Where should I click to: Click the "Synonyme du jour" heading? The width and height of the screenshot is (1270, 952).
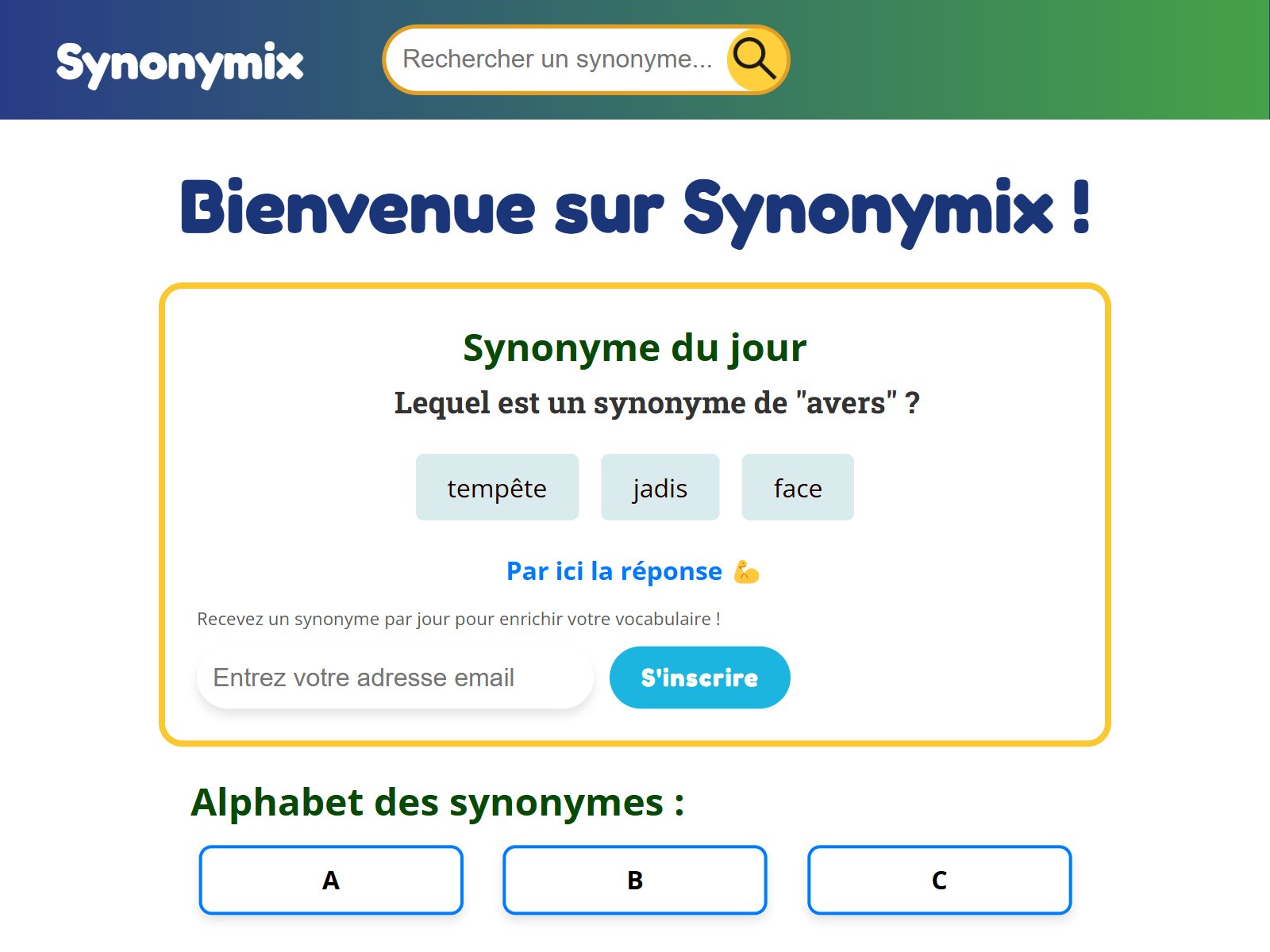point(635,347)
